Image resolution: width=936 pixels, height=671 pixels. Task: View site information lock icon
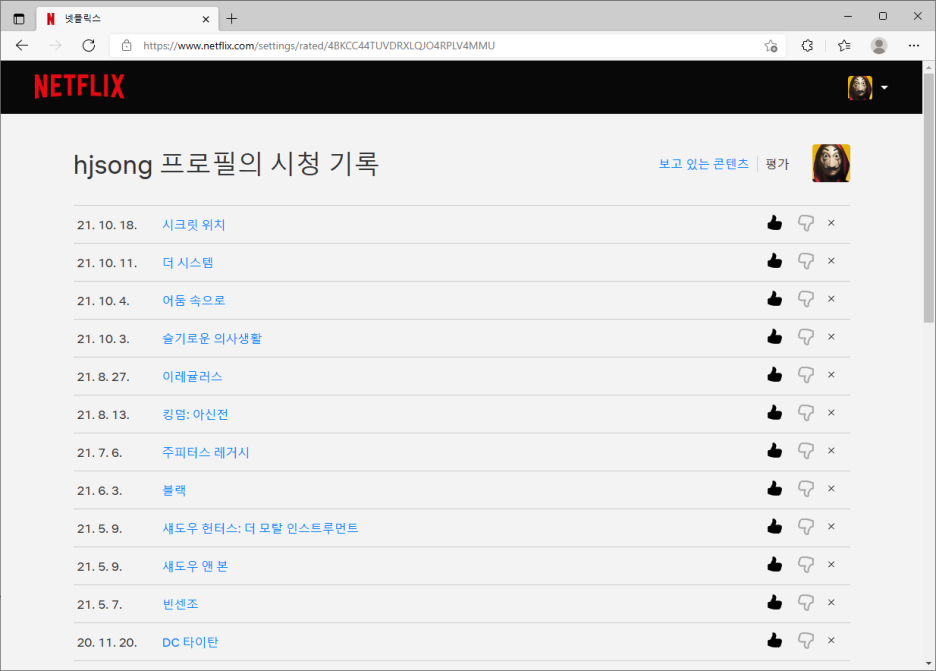pyautogui.click(x=127, y=45)
